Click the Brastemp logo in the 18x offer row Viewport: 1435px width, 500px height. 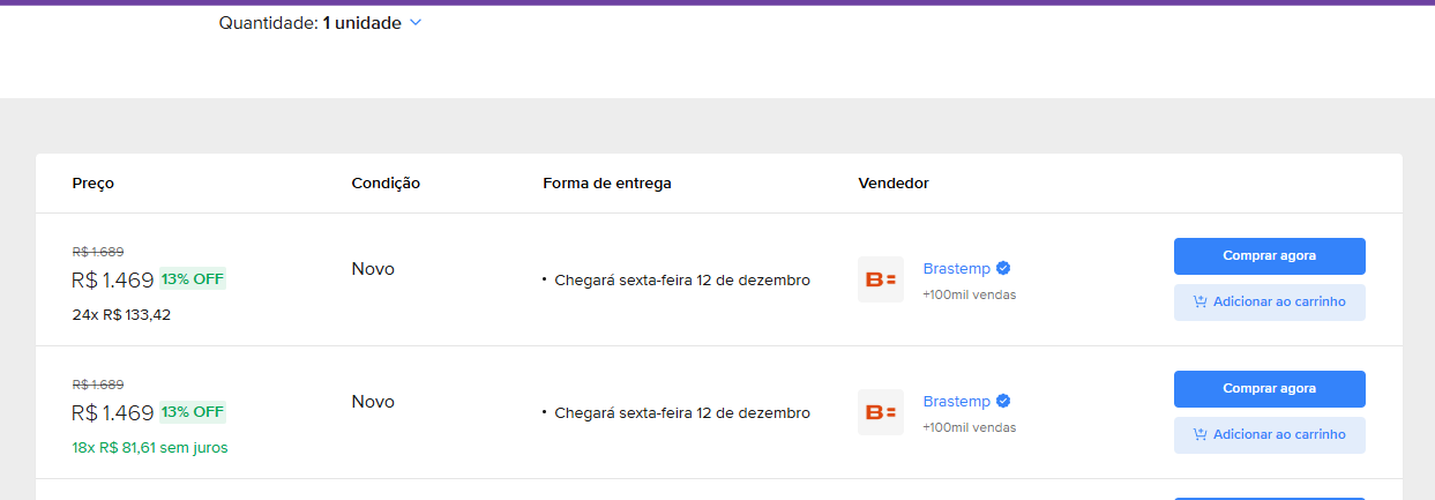[880, 412]
